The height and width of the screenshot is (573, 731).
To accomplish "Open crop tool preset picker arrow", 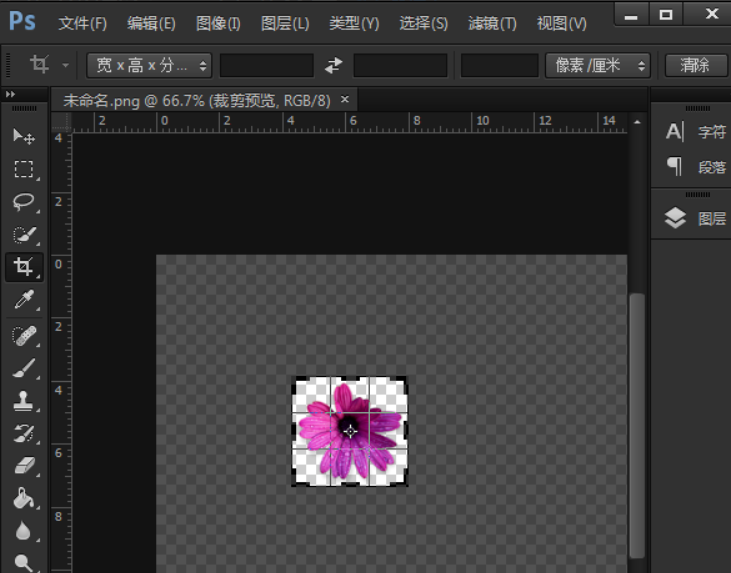I will [65, 65].
